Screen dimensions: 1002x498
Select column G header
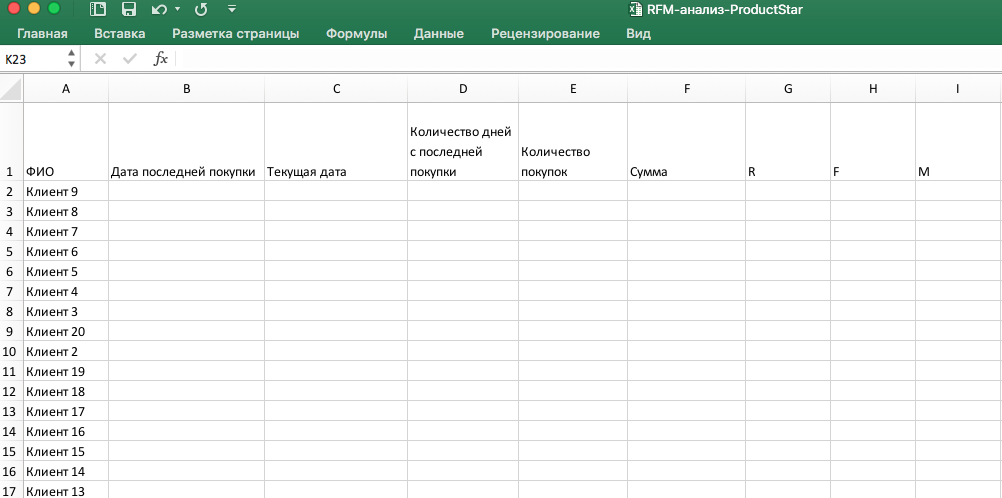point(788,89)
